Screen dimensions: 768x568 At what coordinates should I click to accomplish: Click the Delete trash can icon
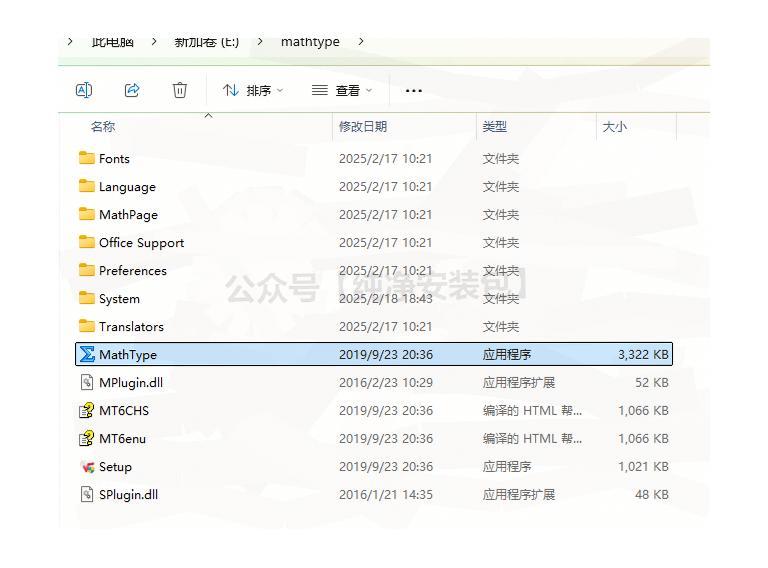(180, 90)
